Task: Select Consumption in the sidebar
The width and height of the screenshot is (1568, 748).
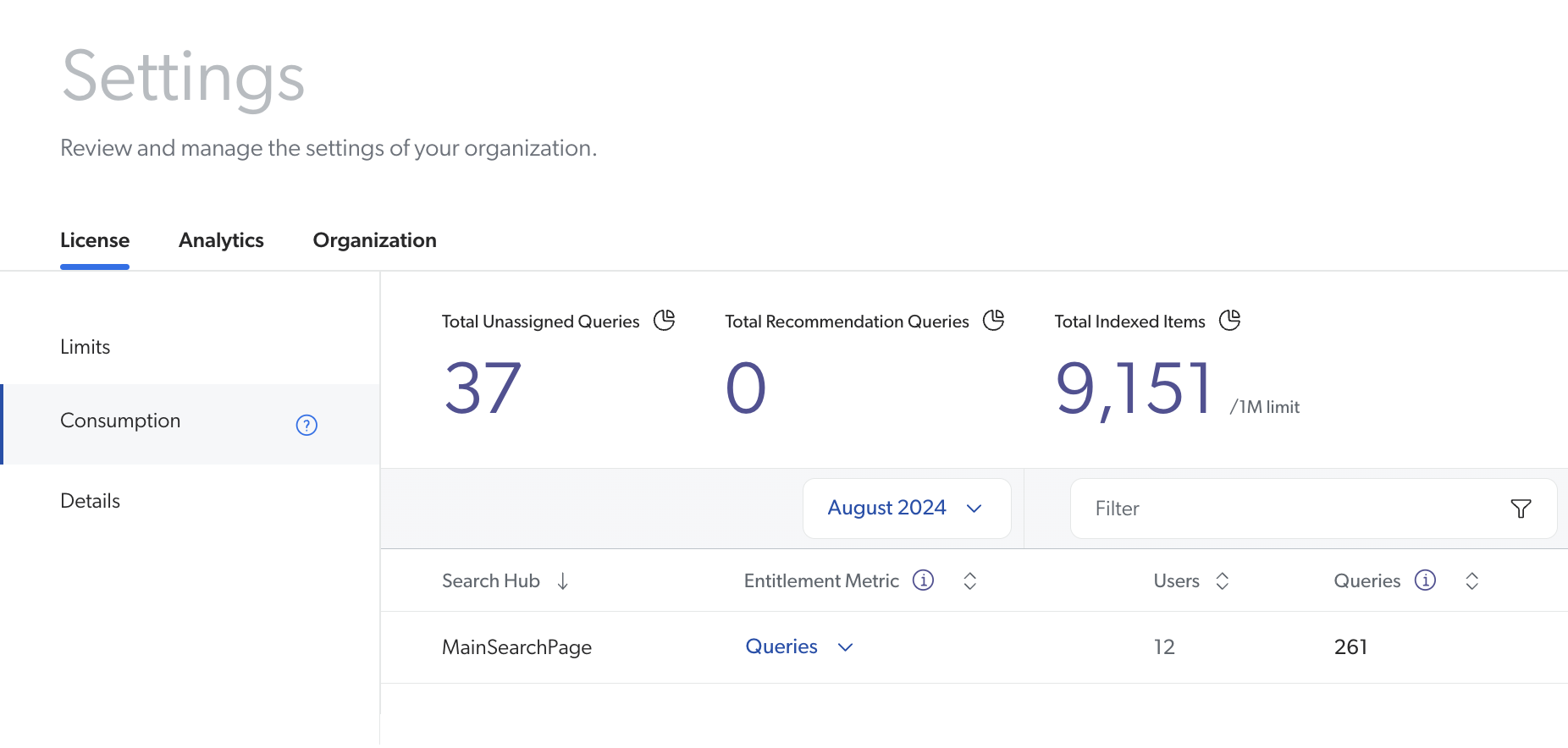Action: pyautogui.click(x=190, y=424)
